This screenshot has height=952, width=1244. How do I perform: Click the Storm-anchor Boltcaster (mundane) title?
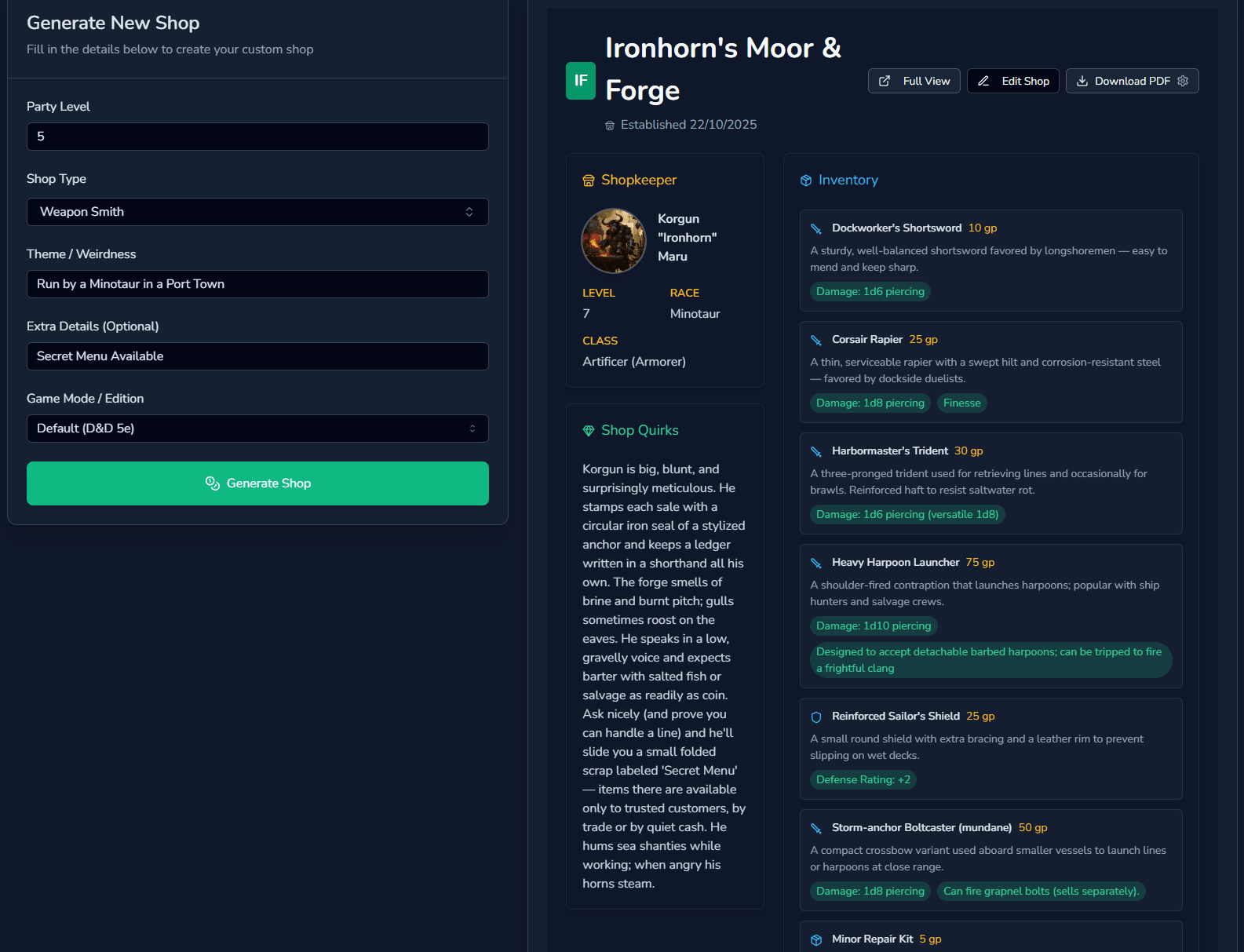[x=921, y=828]
